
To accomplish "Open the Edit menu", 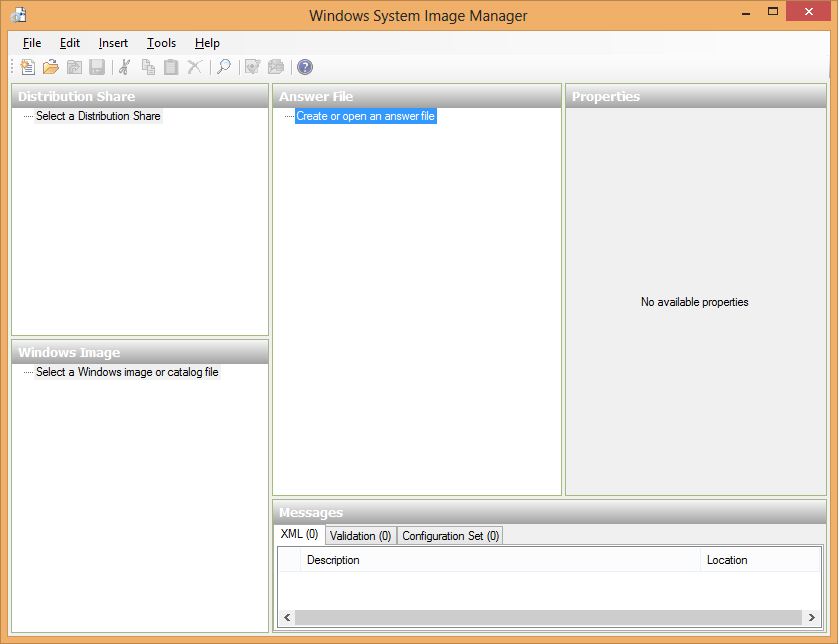I will pos(69,43).
